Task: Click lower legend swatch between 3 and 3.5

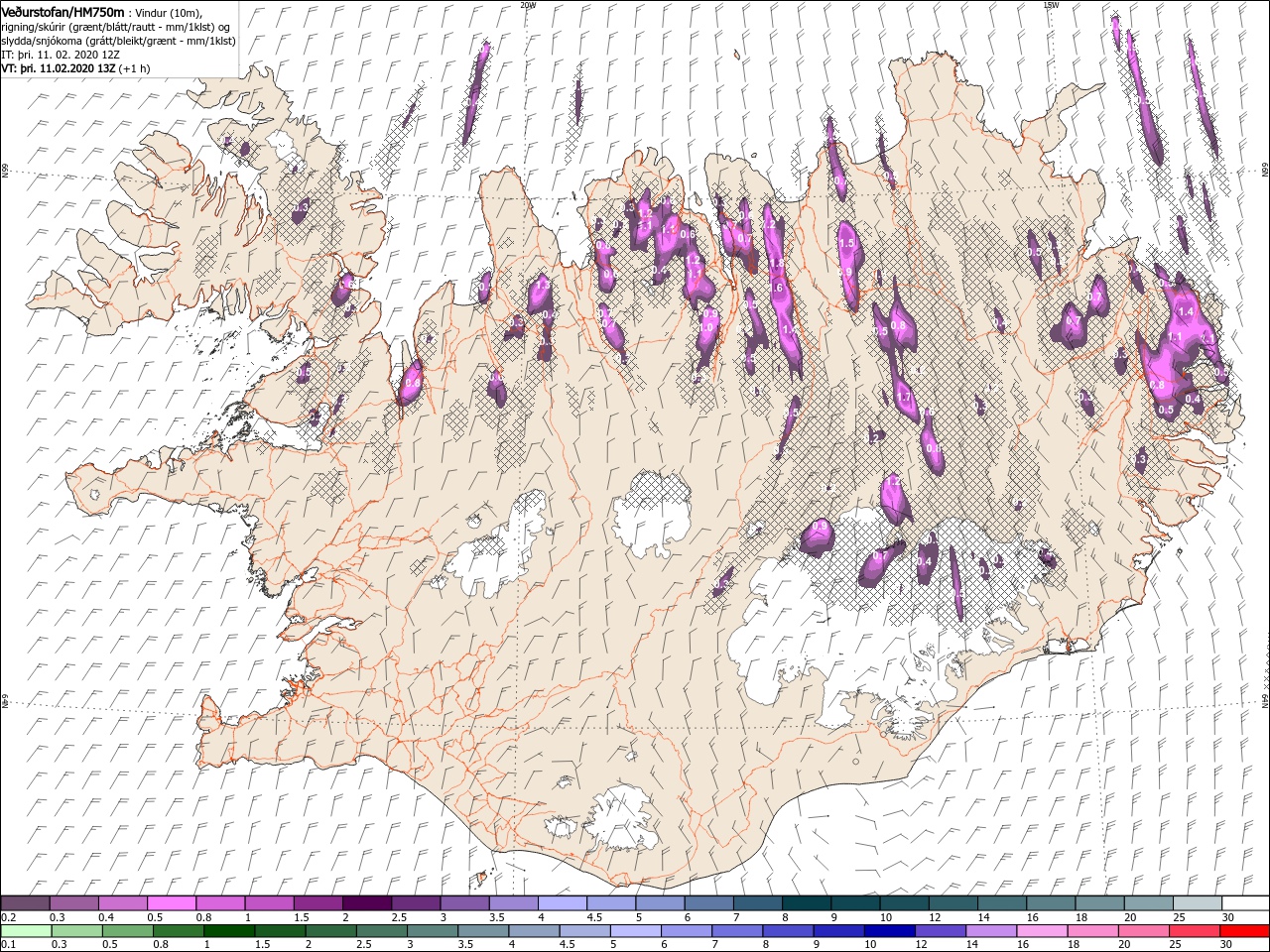Action: click(x=432, y=931)
